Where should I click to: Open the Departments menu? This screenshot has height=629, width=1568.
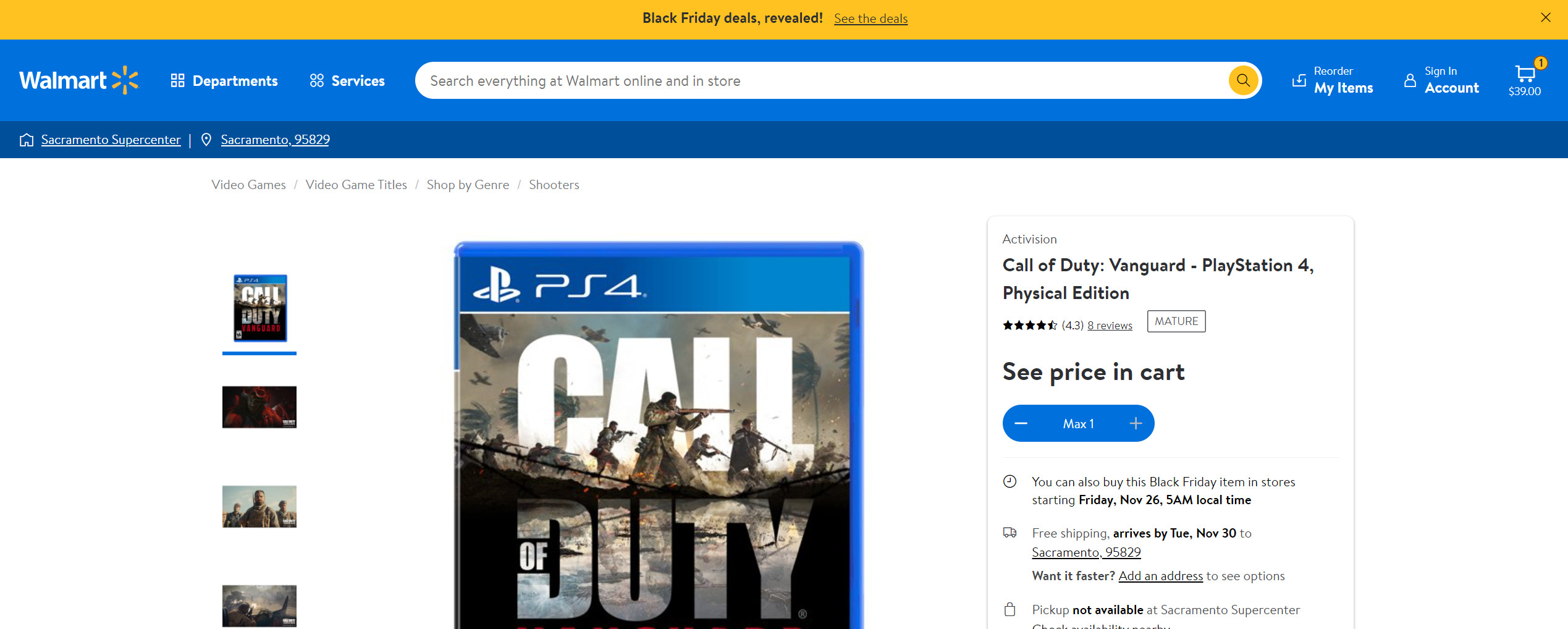point(224,81)
